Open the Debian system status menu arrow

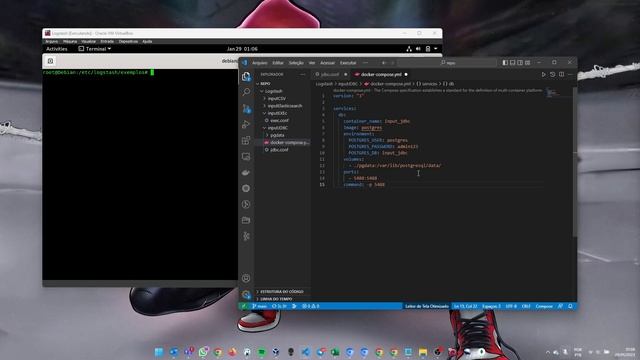[436, 49]
